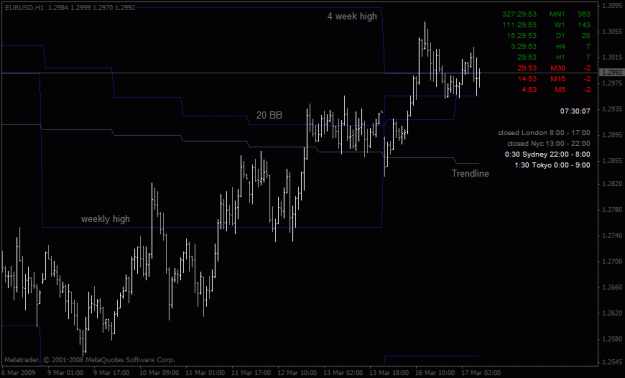Screen dimensions: 625x378
Task: Click the M15 timeframe label
Action: (x=558, y=79)
